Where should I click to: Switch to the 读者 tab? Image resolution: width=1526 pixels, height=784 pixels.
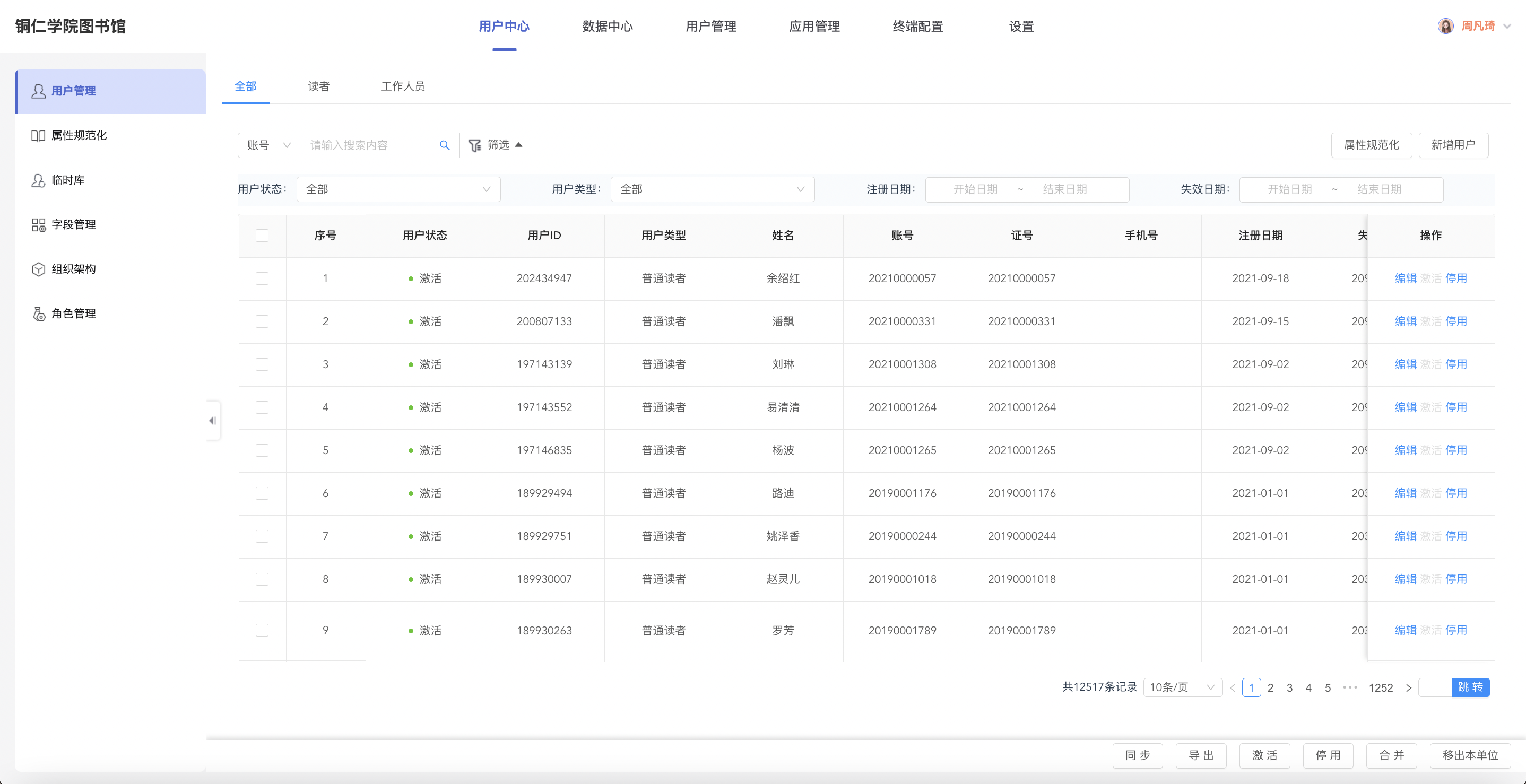point(319,86)
